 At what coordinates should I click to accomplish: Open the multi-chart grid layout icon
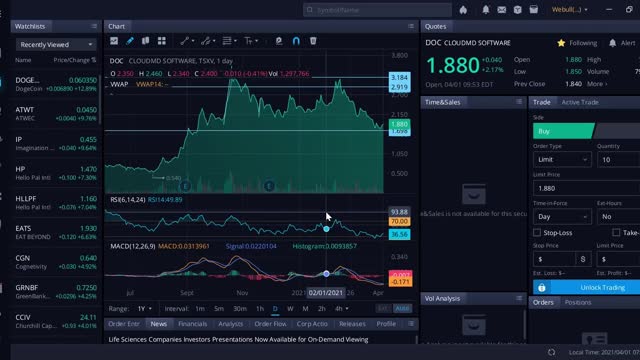[x=162, y=41]
